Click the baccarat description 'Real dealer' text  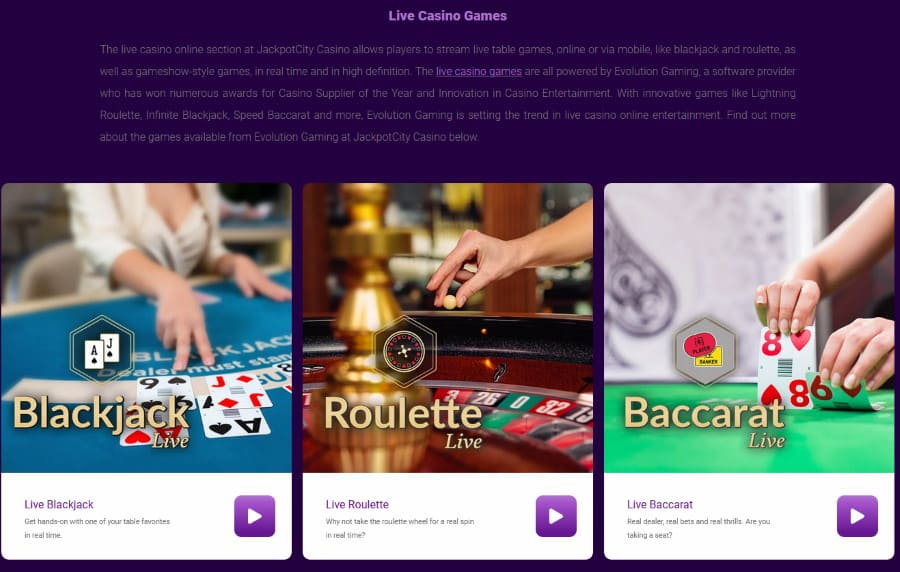pyautogui.click(x=699, y=528)
